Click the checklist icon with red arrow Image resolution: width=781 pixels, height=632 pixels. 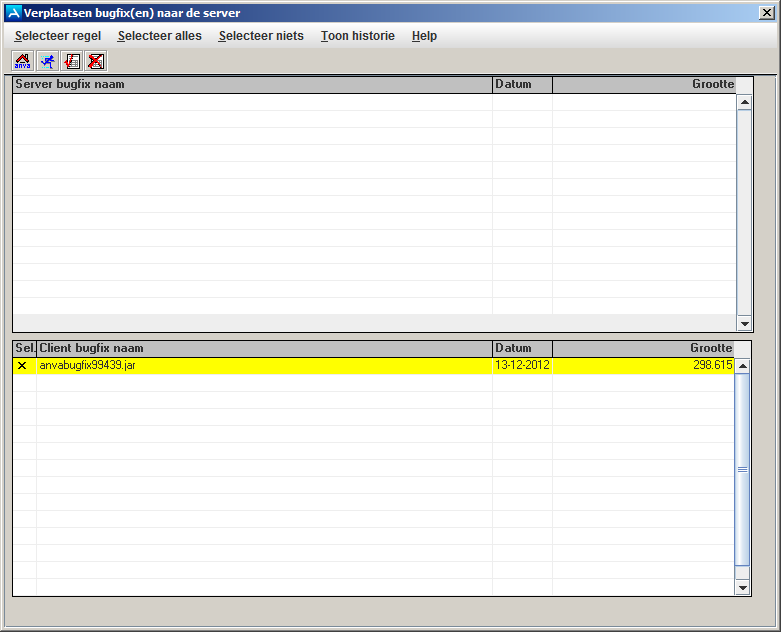pyautogui.click(x=71, y=61)
